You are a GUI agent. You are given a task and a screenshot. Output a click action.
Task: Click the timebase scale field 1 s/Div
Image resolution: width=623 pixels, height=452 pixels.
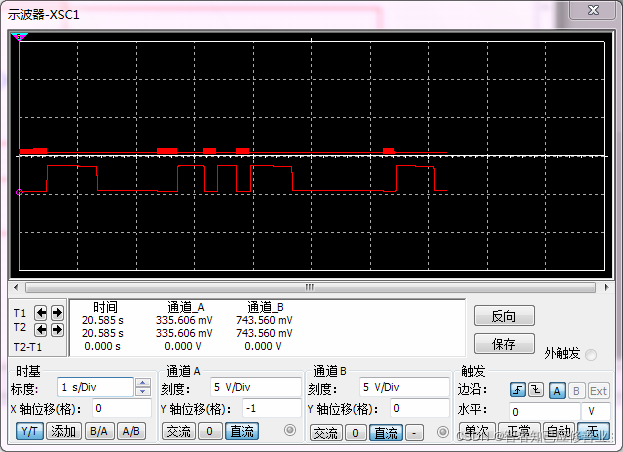95,387
